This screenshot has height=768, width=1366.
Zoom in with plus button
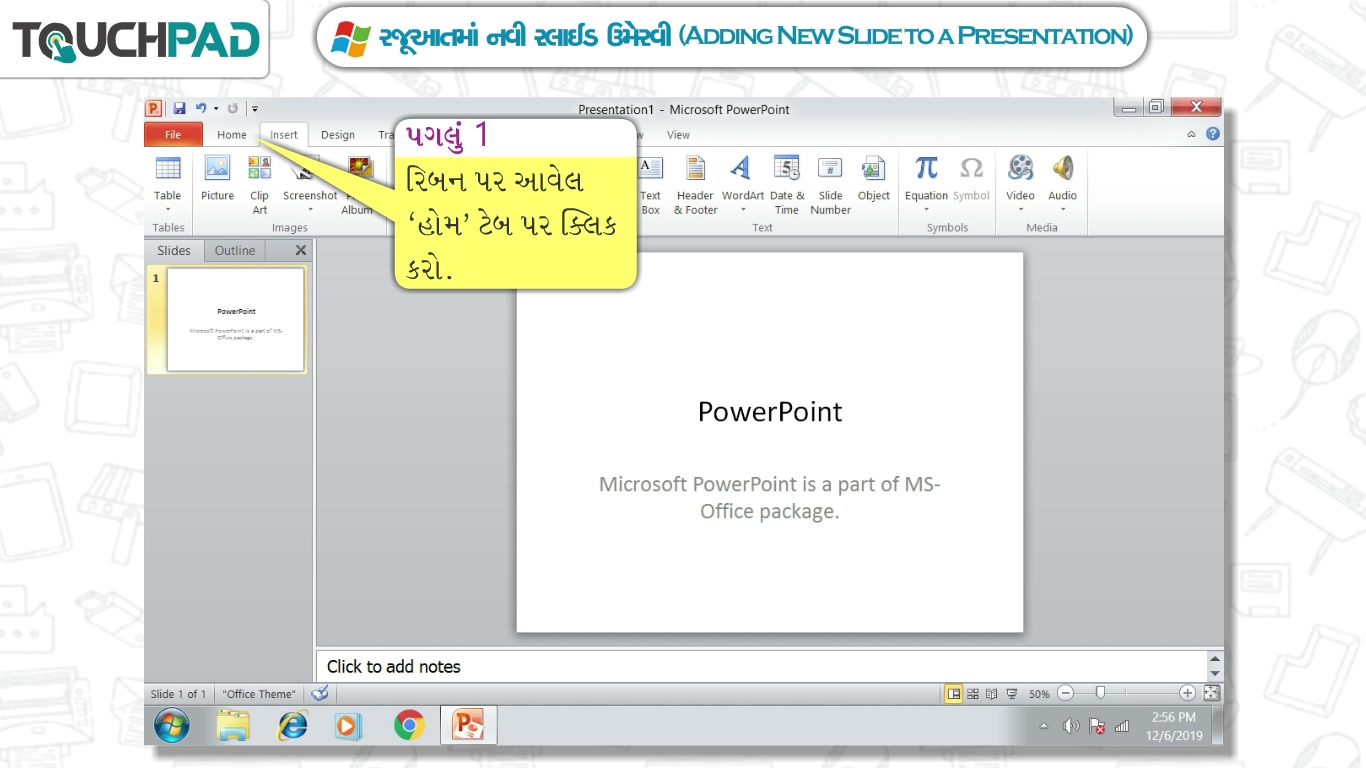(1187, 693)
